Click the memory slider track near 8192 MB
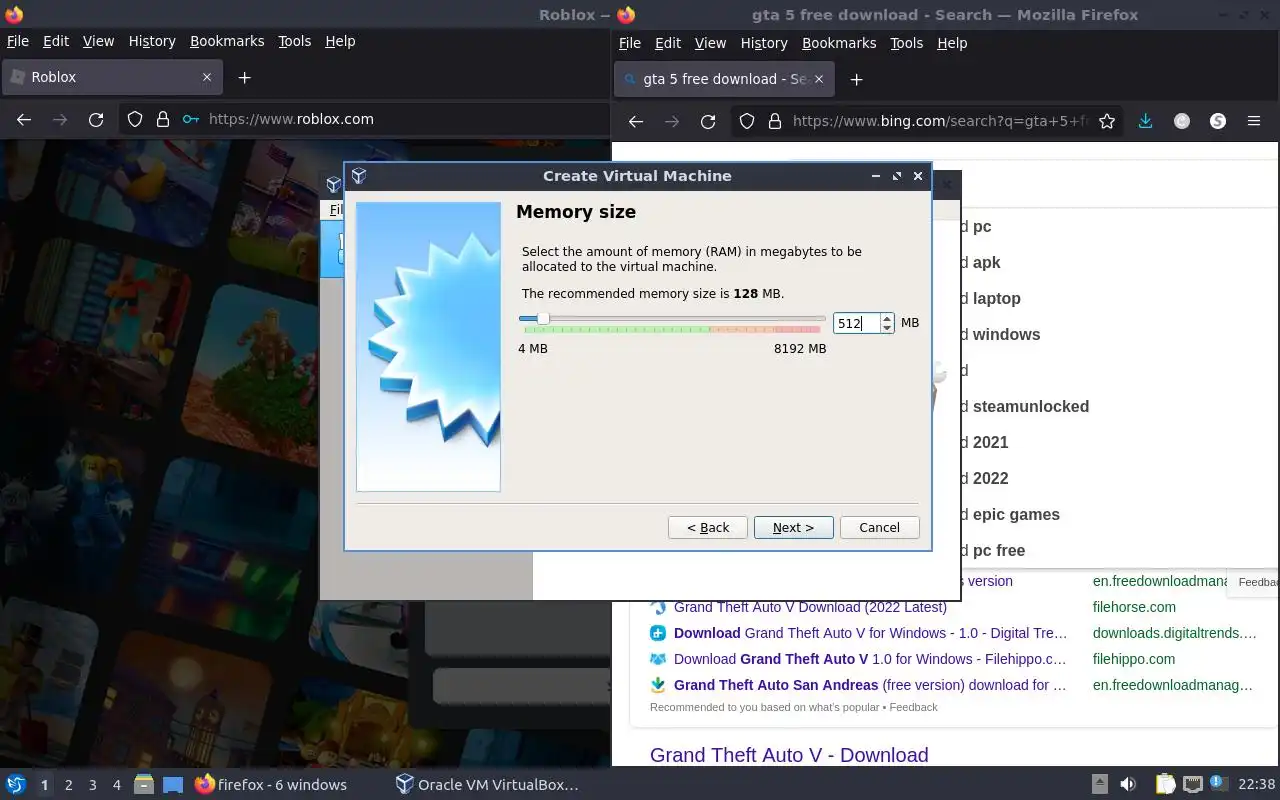This screenshot has width=1280, height=800. pyautogui.click(x=820, y=319)
